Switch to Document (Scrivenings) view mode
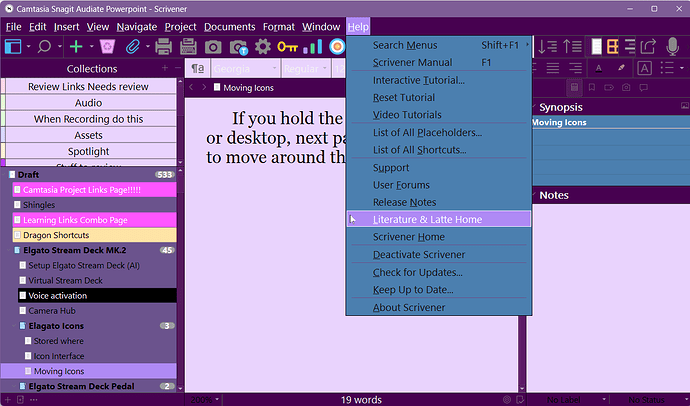This screenshot has height=406, width=690. tap(596, 46)
